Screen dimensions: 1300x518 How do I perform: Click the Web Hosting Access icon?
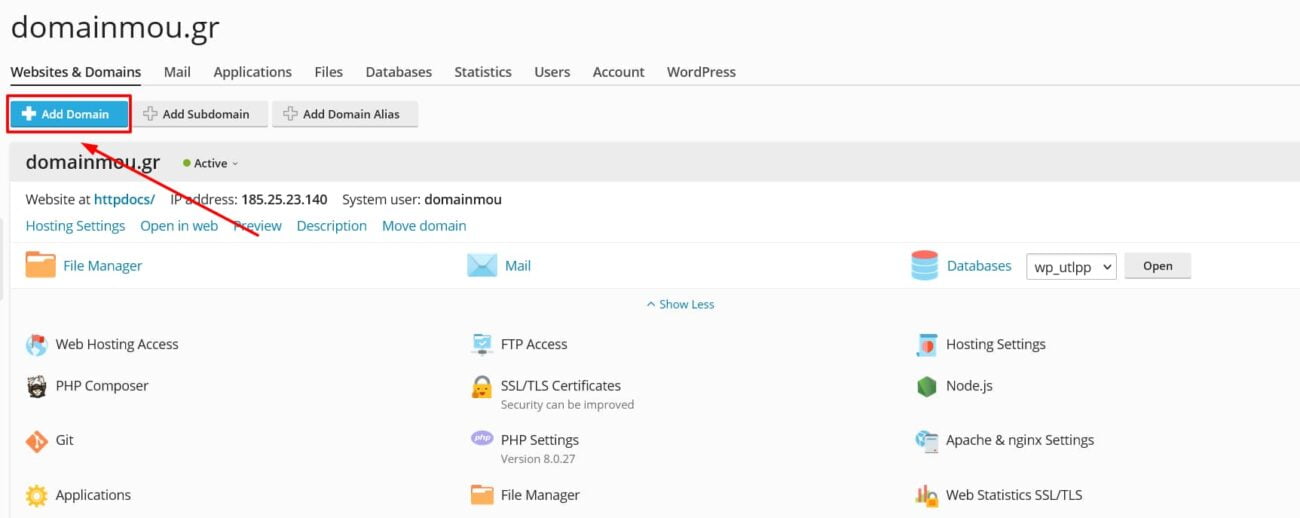point(37,345)
